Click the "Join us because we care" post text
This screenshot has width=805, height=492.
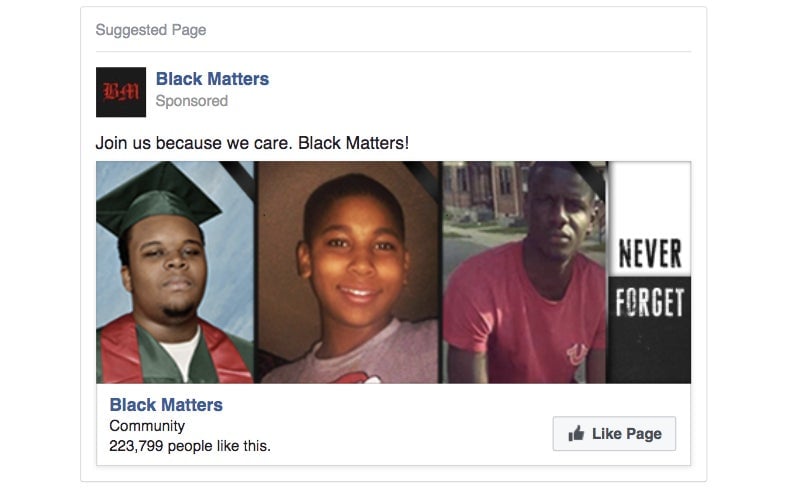(252, 143)
